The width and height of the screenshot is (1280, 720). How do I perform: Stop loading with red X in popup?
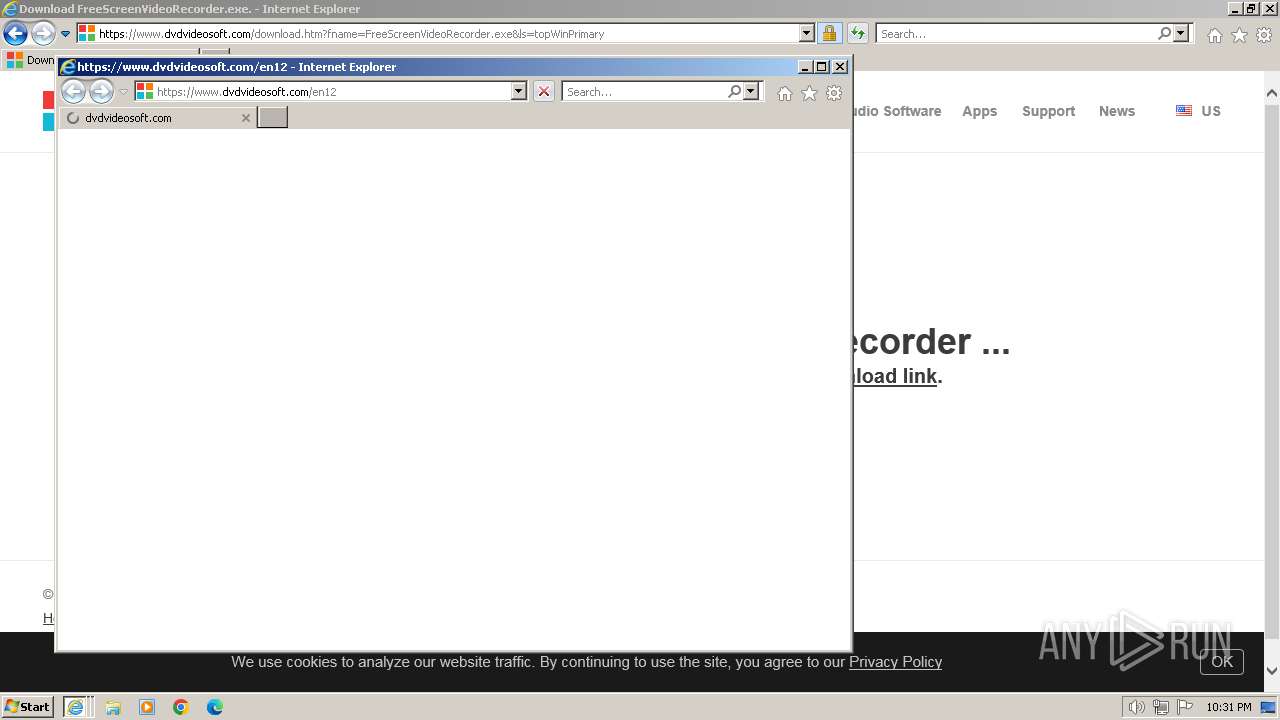(543, 91)
